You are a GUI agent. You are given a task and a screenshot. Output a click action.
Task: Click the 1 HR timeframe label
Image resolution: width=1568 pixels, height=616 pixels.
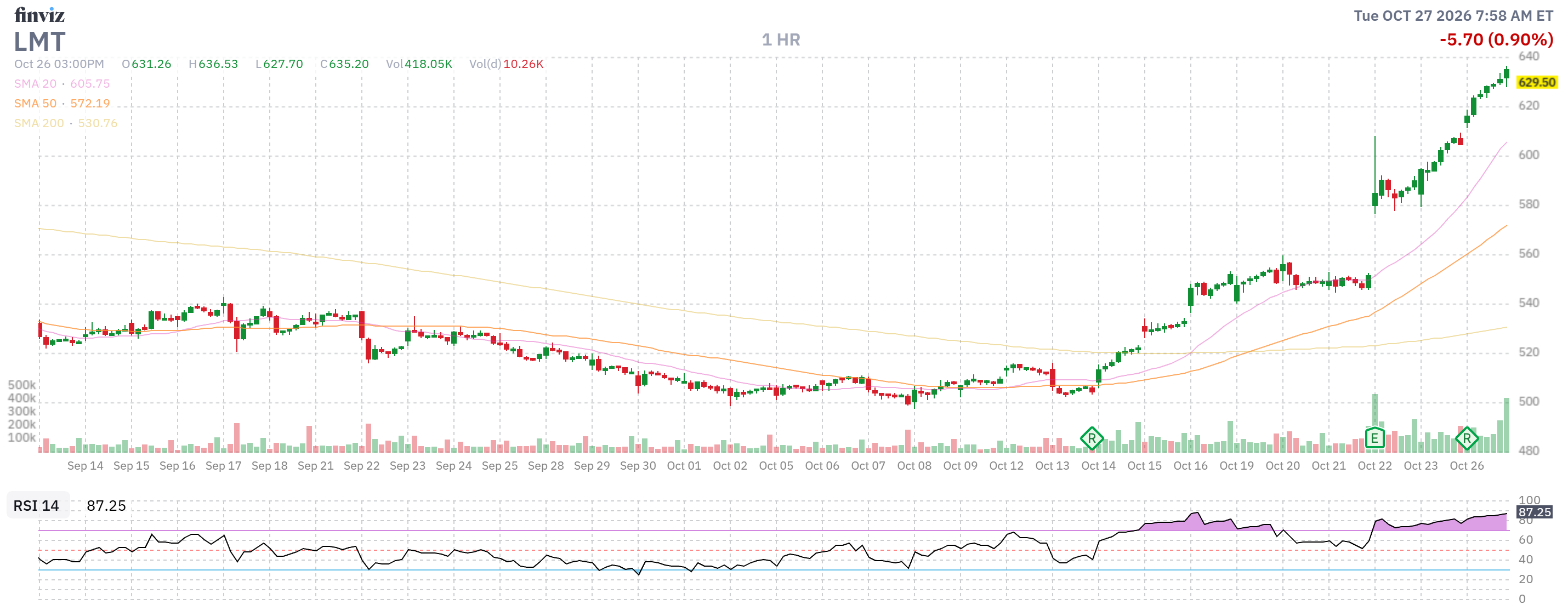[781, 39]
